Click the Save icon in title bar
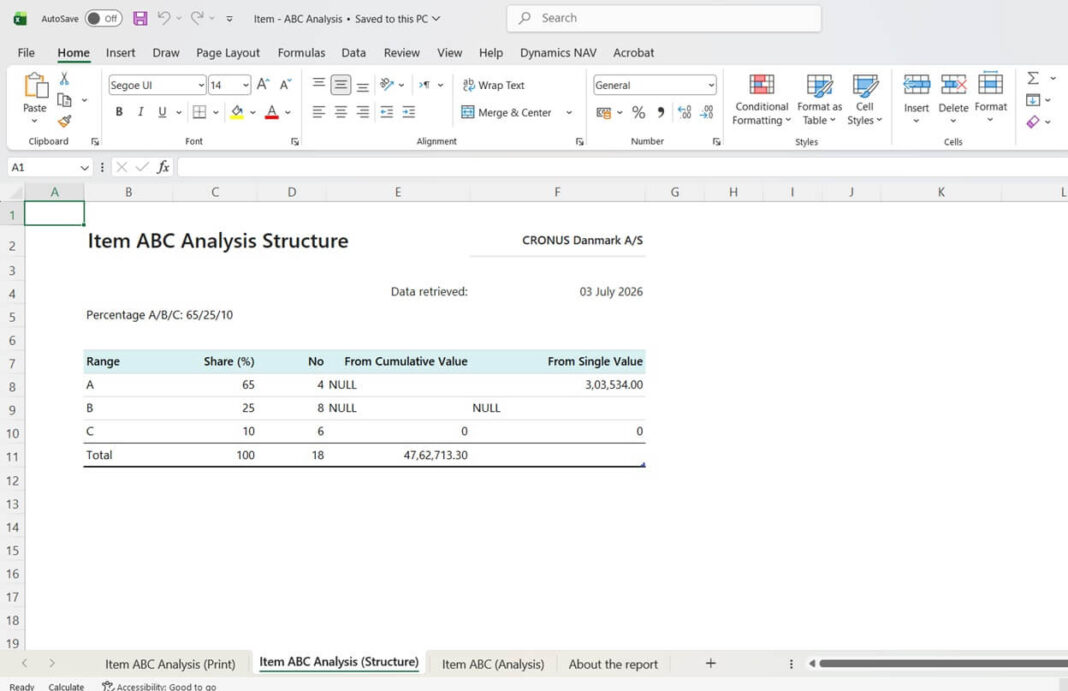 click(x=140, y=18)
